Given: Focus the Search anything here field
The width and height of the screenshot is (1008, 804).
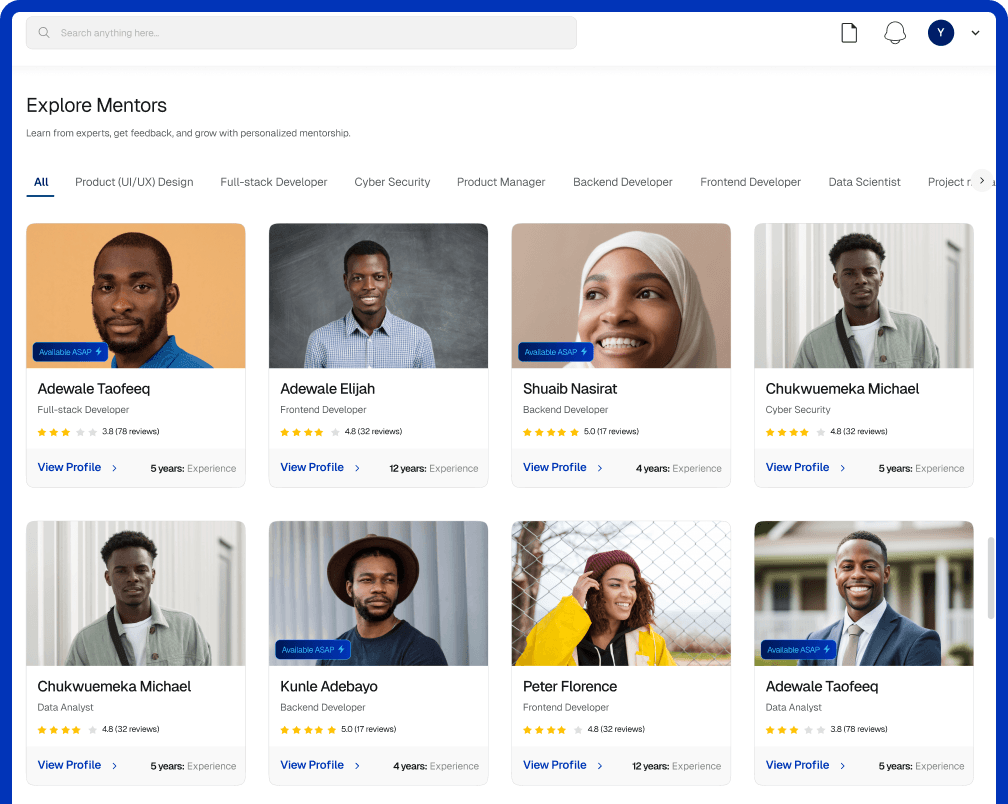Looking at the screenshot, I should pyautogui.click(x=310, y=33).
